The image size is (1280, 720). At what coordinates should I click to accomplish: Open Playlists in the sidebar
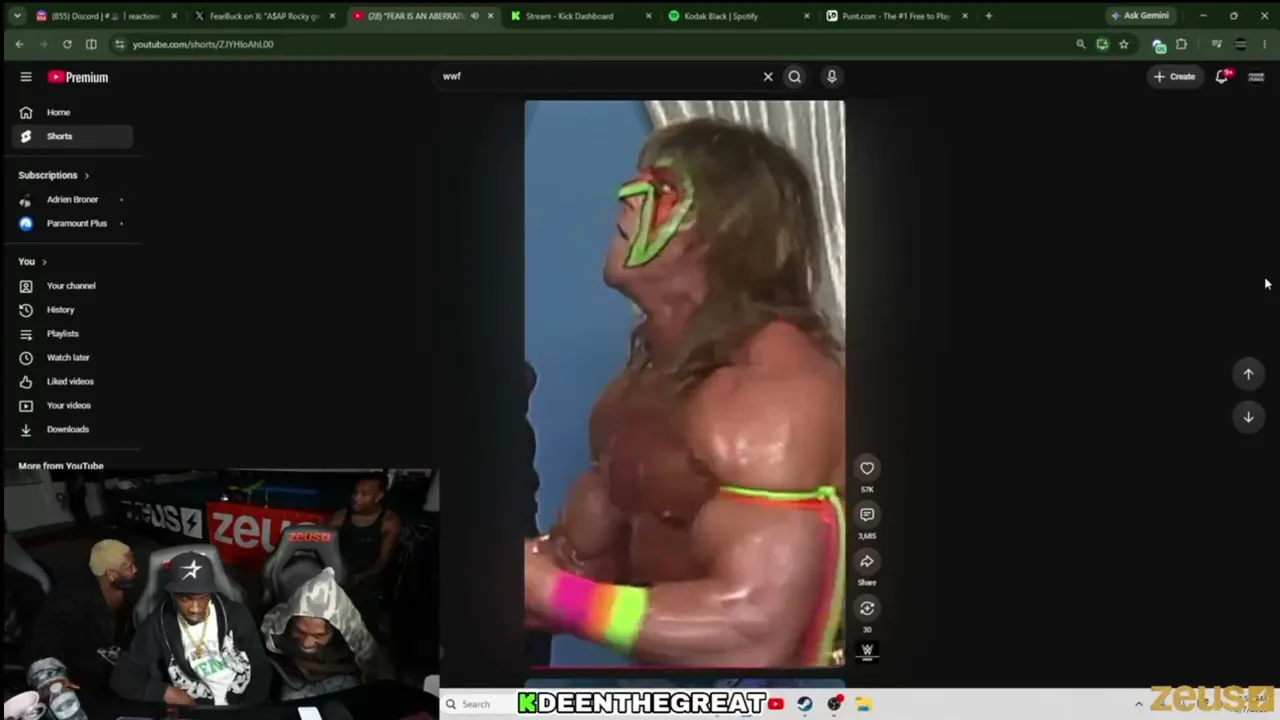point(72,334)
